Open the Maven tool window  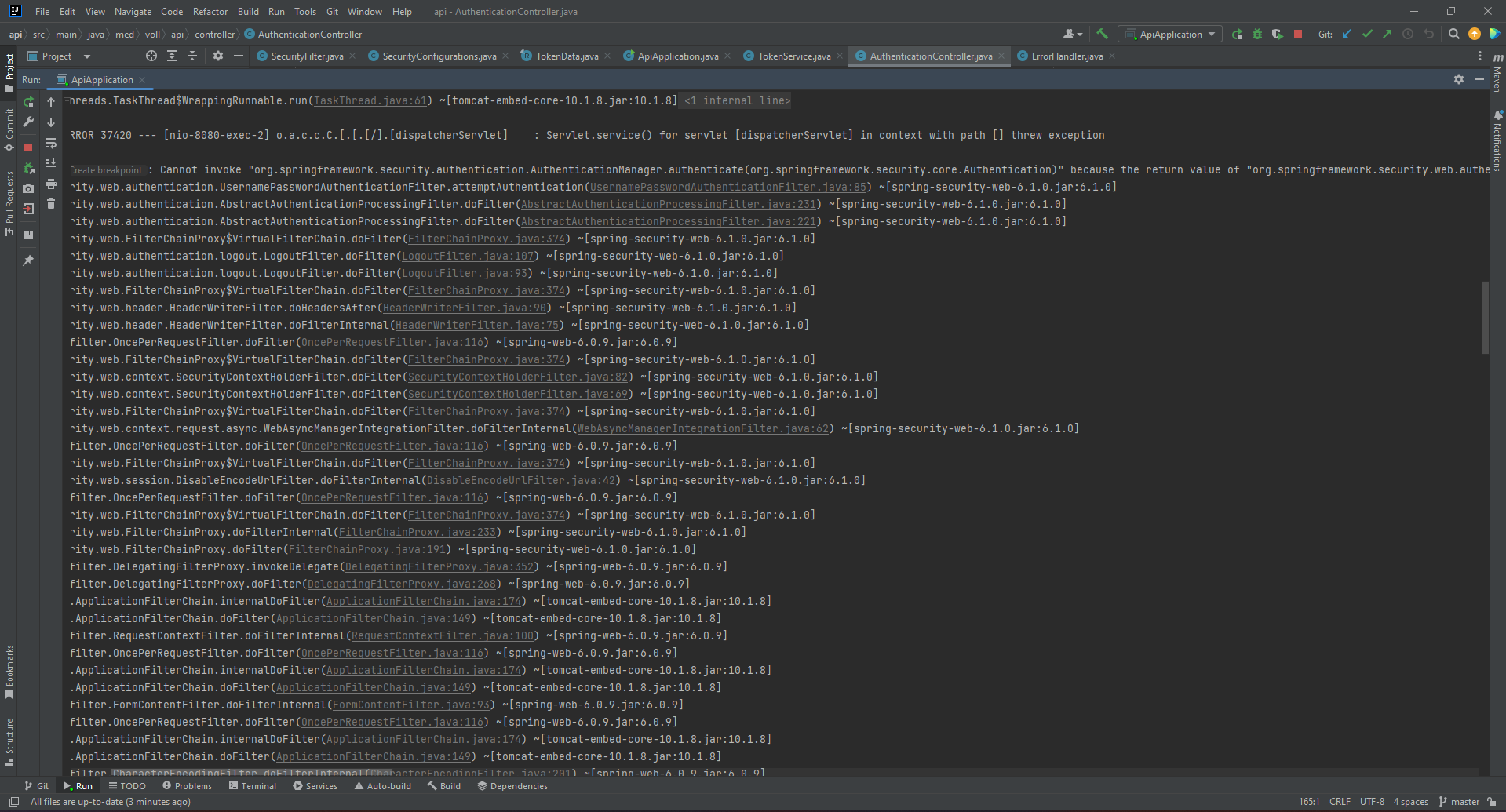(x=1497, y=71)
